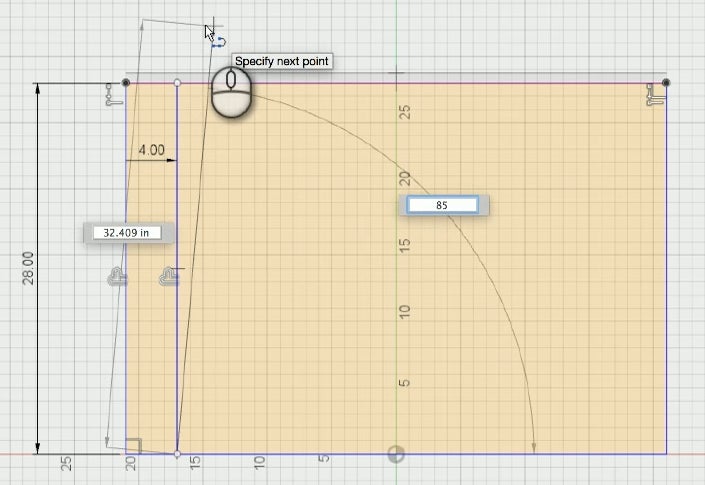Select the constraint icon at top-right corner
Screen dimensions: 705x485
coord(655,95)
